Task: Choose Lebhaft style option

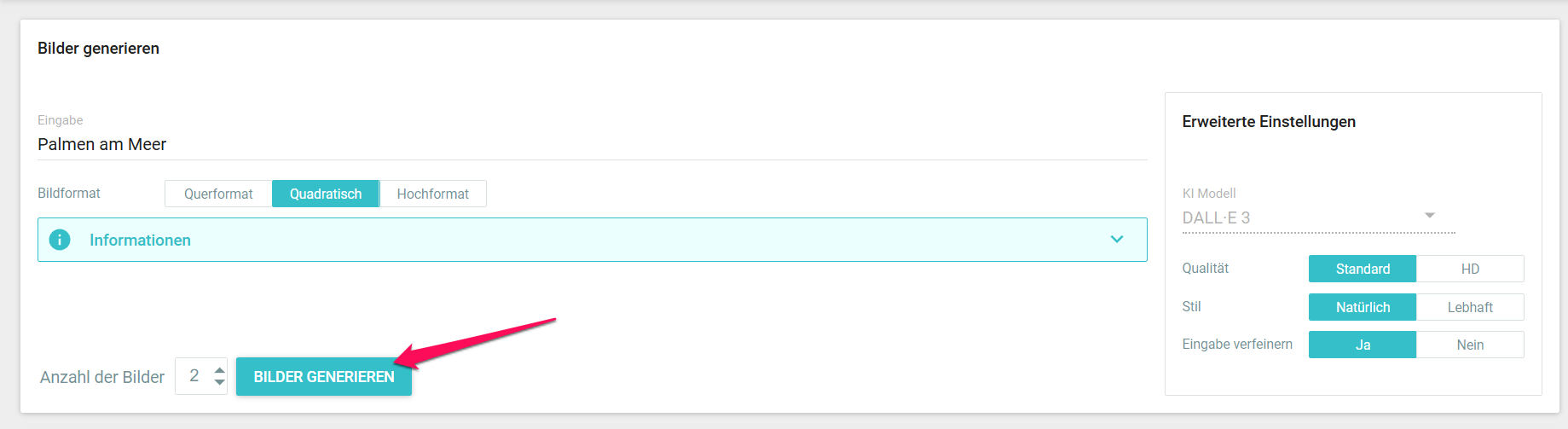Action: (1470, 307)
